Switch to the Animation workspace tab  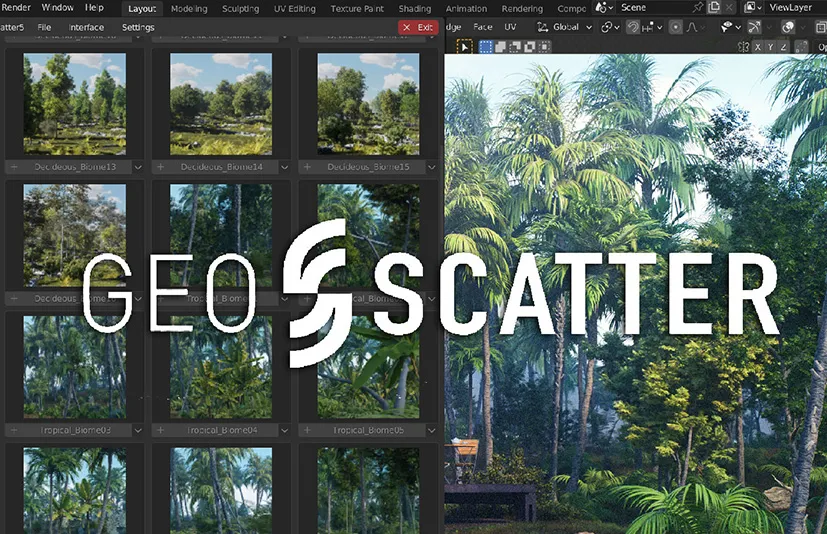tap(466, 8)
